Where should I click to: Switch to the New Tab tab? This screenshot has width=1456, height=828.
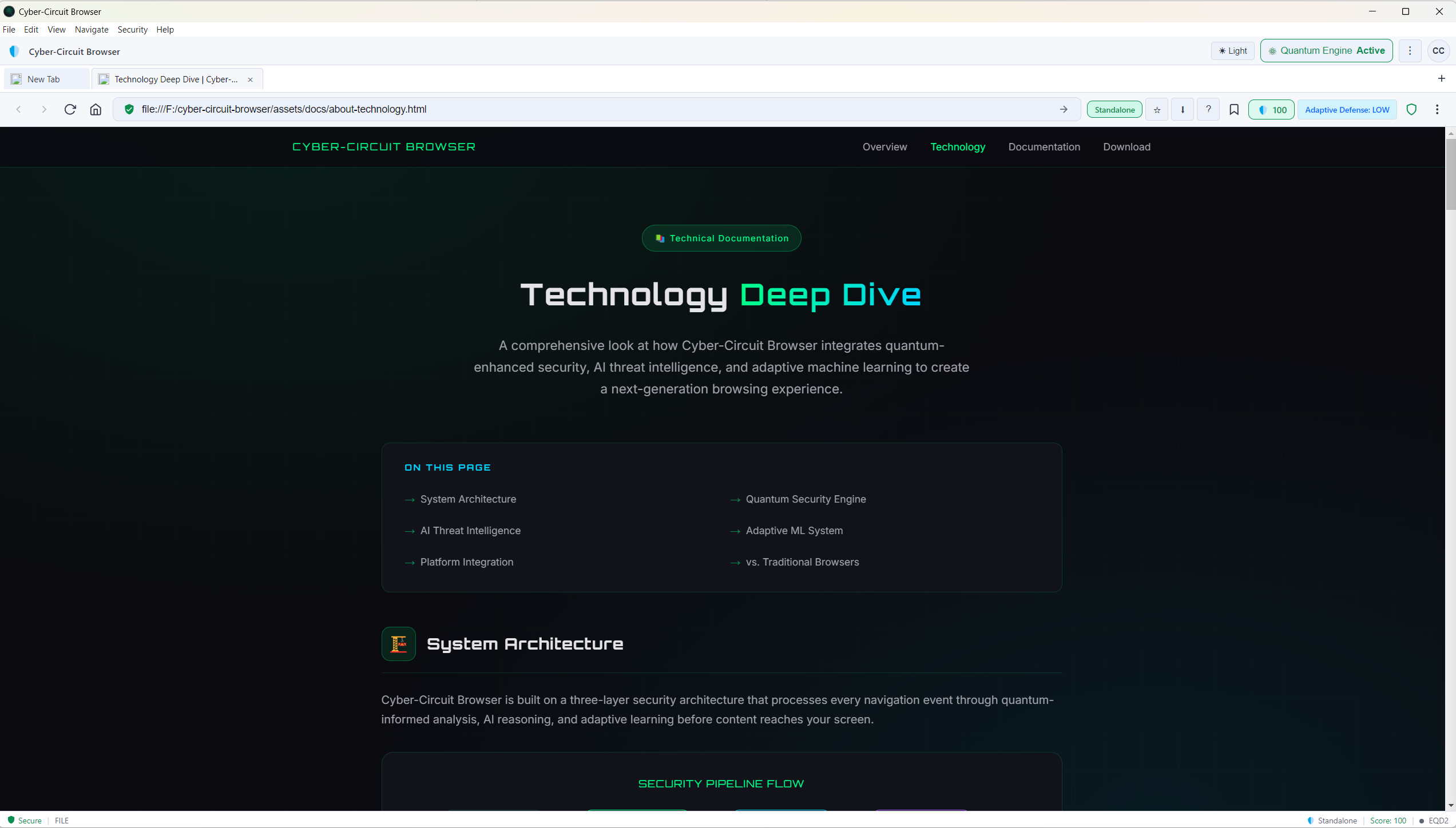pyautogui.click(x=45, y=79)
